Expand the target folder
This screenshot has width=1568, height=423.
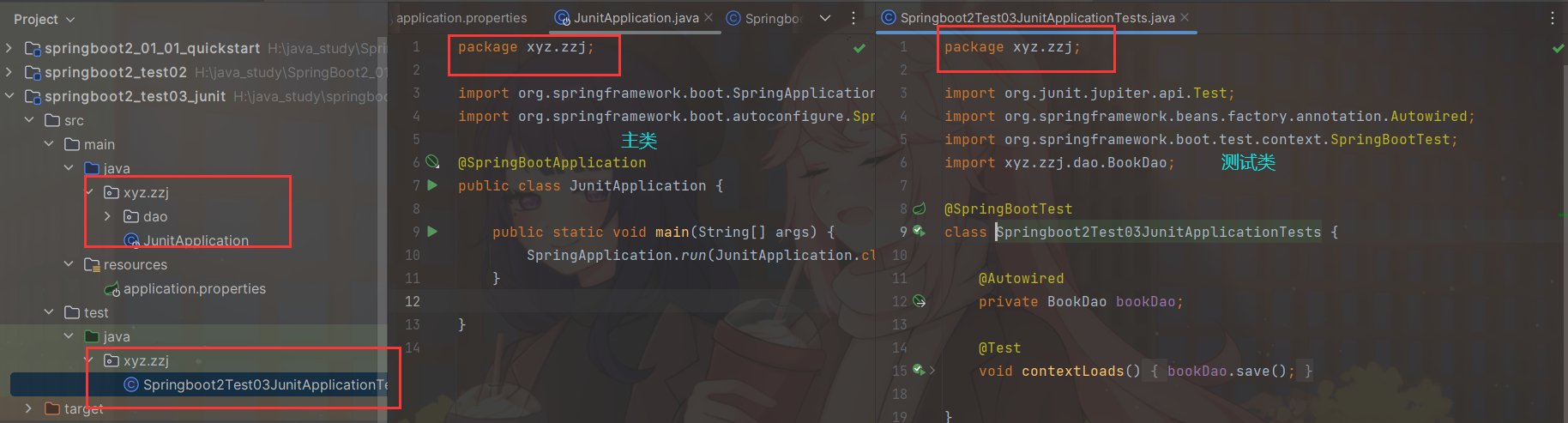tap(29, 408)
